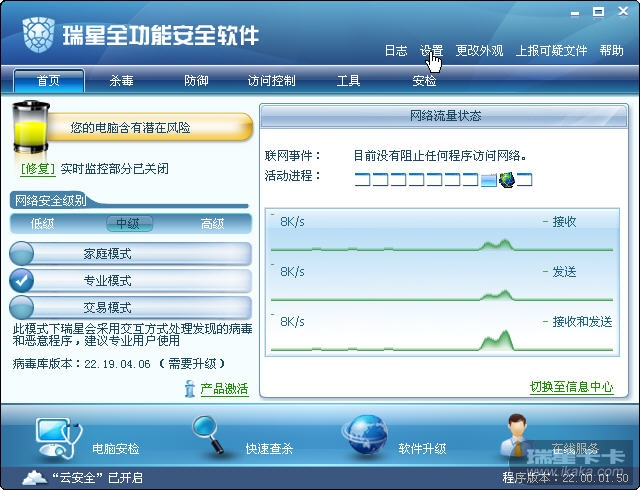Switch to the 访问控制 tab
Image resolution: width=640 pixels, height=490 pixels.
coord(271,80)
